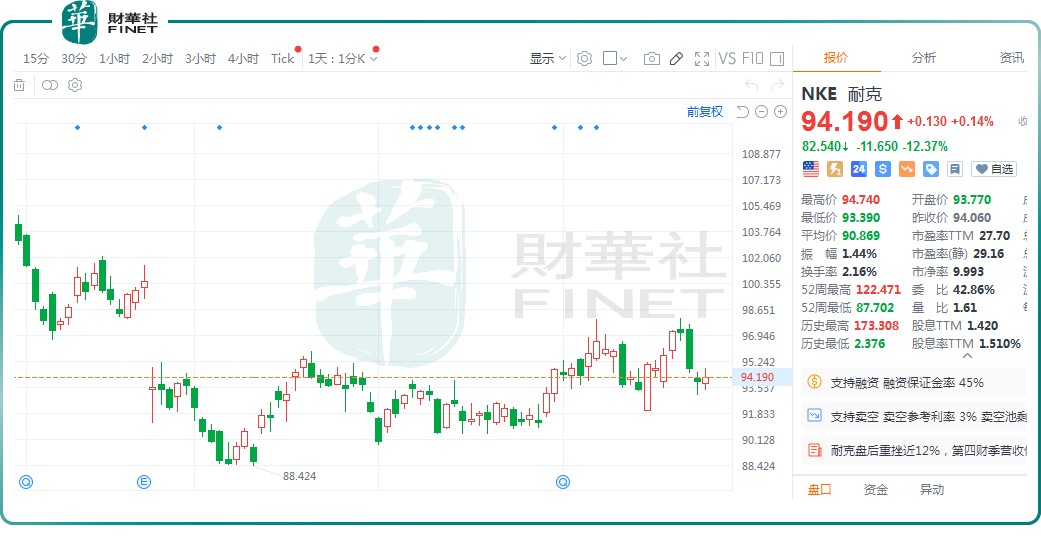
Task: Add NKE to watchlist with 自选
Action: coord(994,169)
